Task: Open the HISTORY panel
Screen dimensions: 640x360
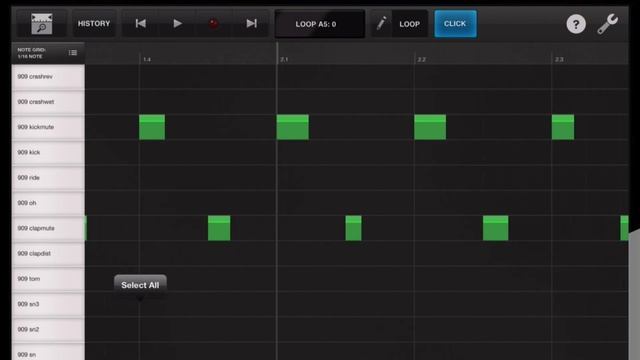Action: [94, 24]
